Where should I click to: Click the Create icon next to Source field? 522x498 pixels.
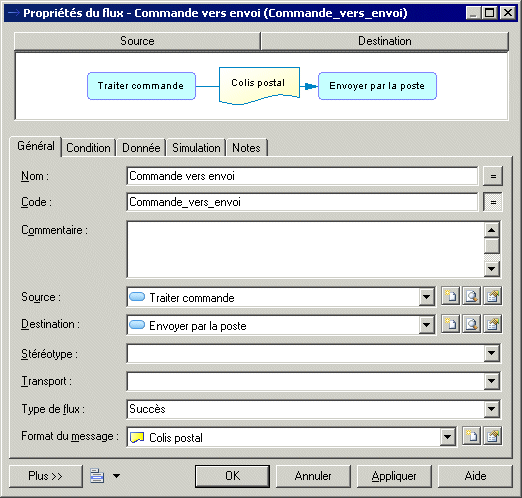pyautogui.click(x=451, y=296)
